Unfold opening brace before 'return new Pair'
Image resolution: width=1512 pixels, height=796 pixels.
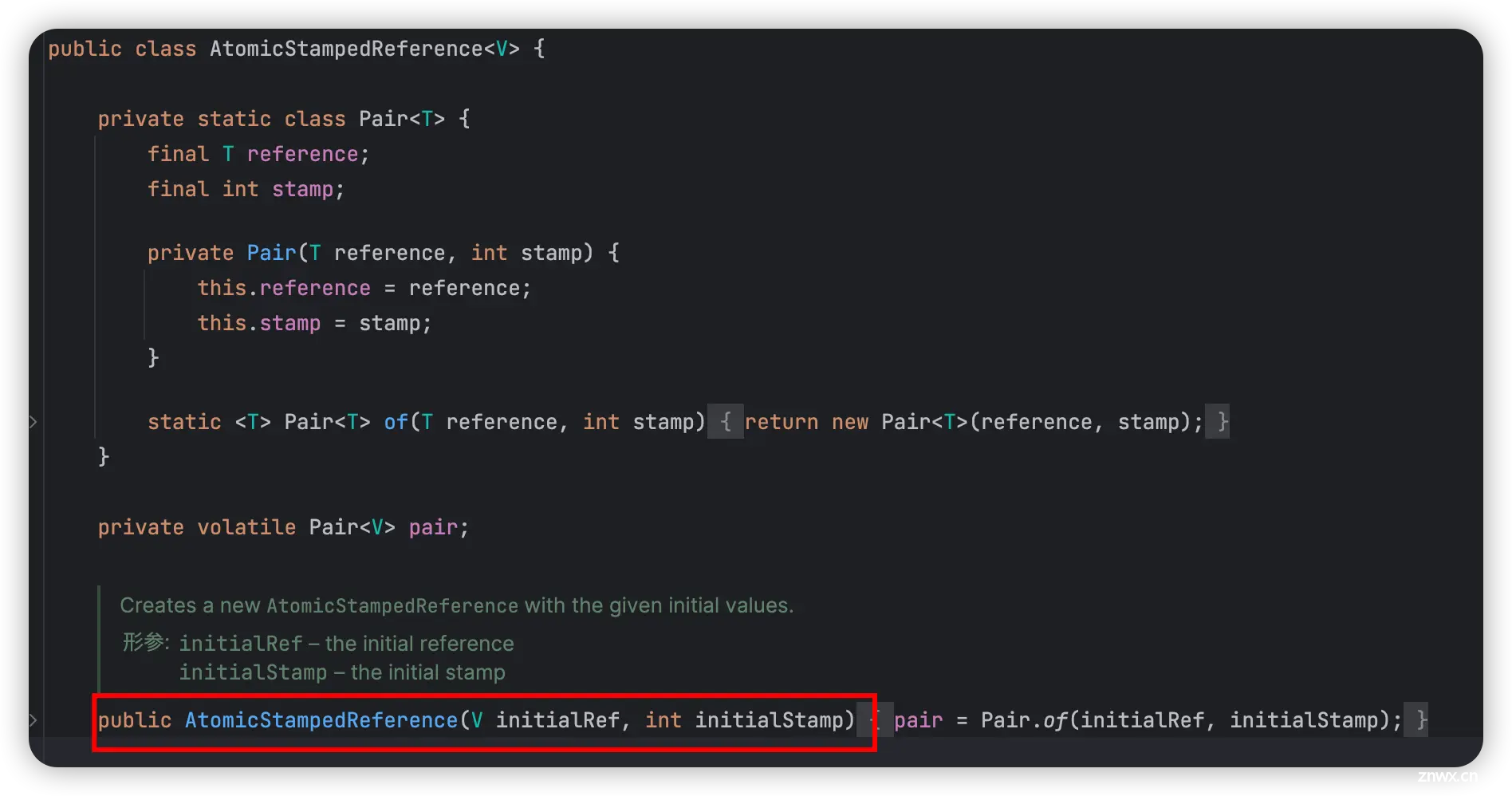pyautogui.click(x=726, y=422)
